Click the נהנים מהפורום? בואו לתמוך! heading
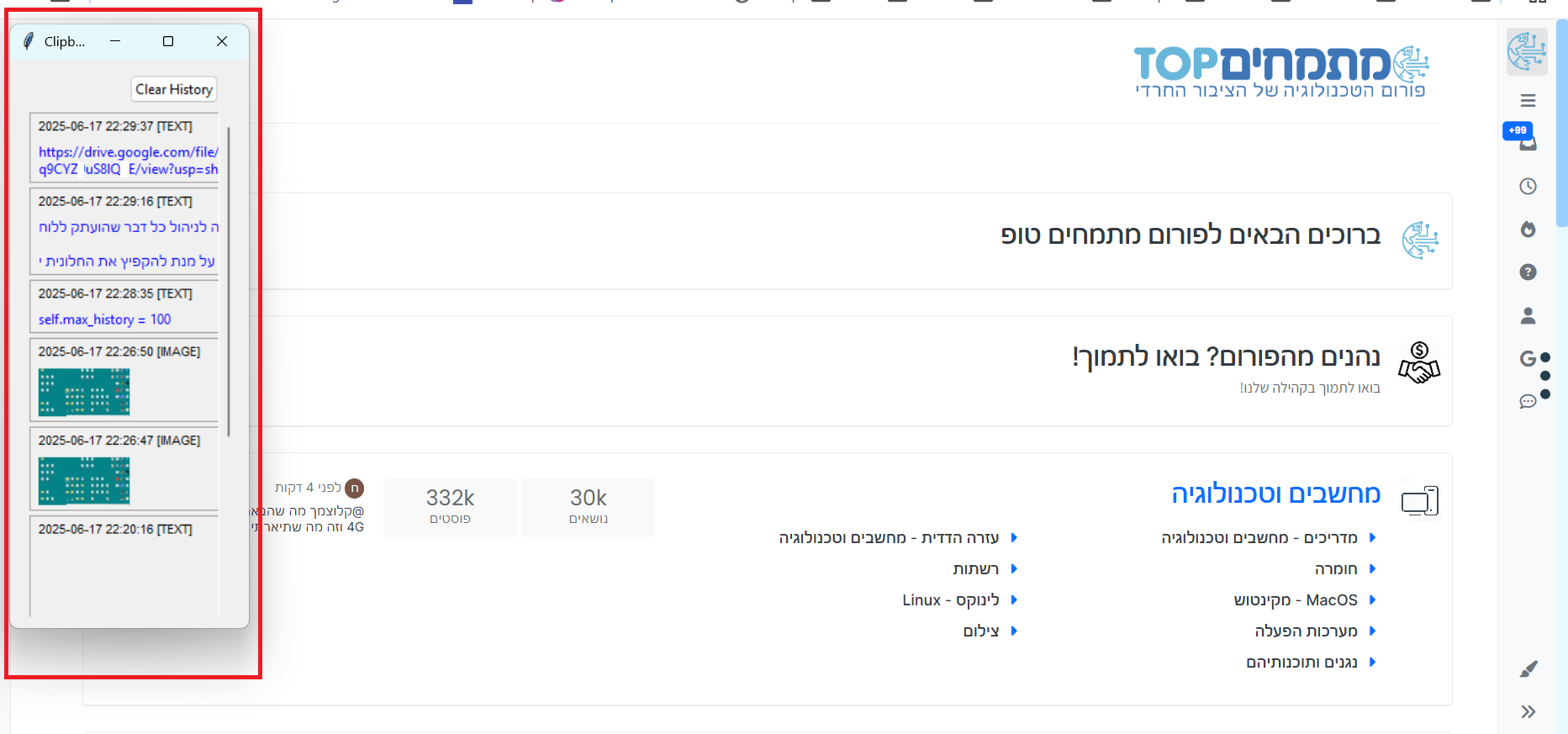The image size is (1568, 734). [x=1226, y=356]
